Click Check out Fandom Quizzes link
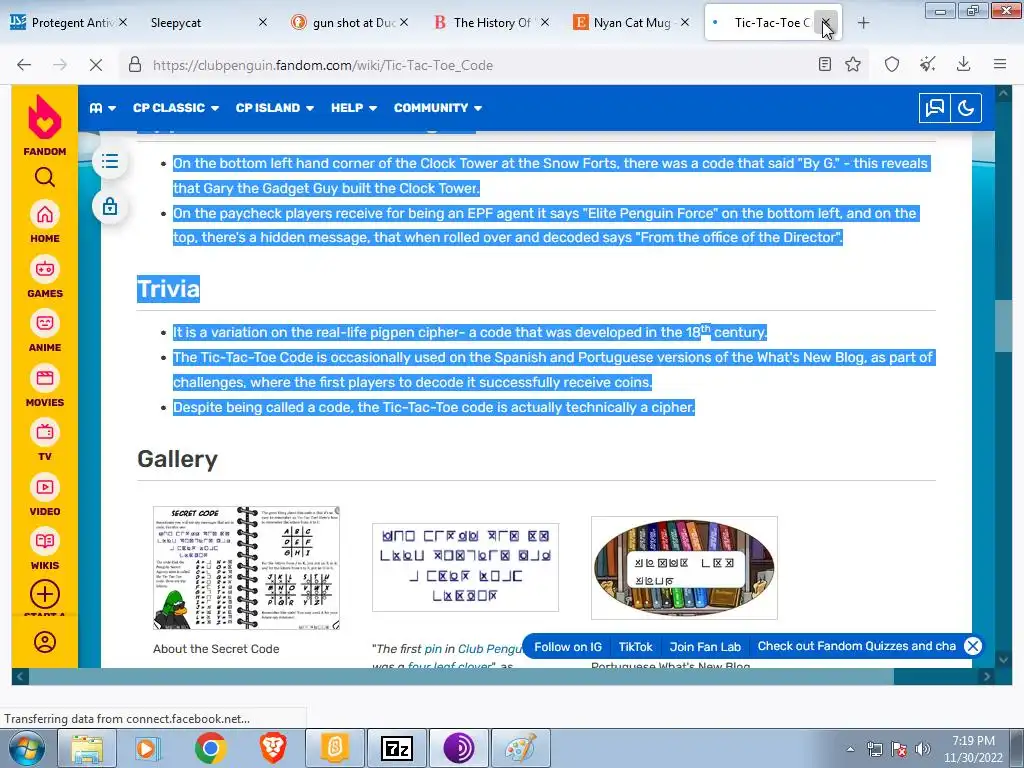1024x768 pixels. click(856, 646)
